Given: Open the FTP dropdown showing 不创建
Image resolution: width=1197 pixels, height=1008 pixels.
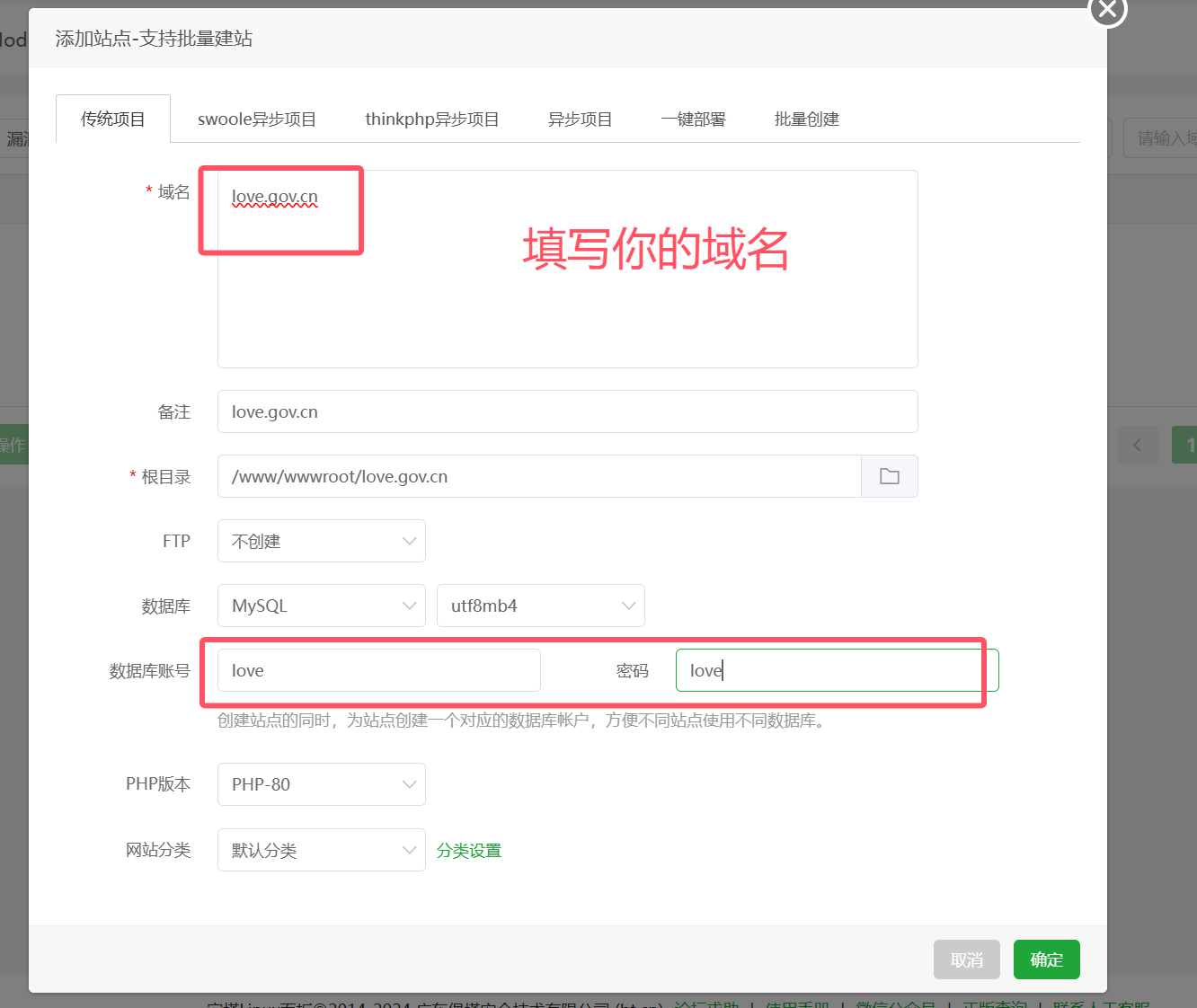Looking at the screenshot, I should 321,541.
